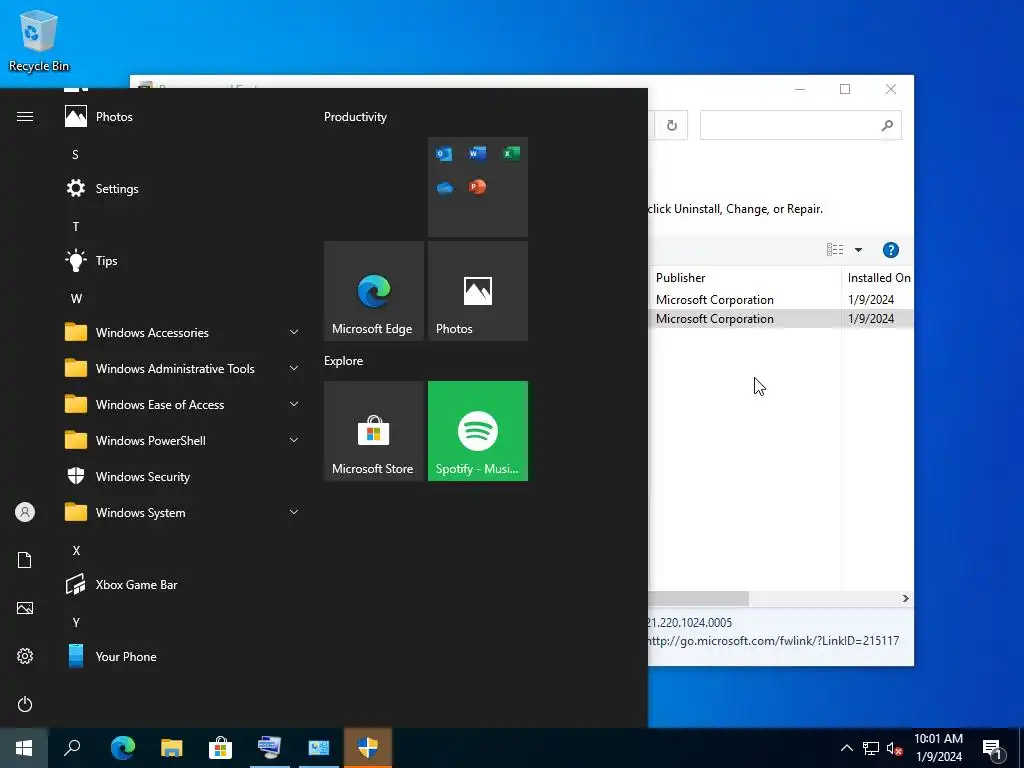
Task: Open Settings gear in the Start rail
Action: point(25,656)
